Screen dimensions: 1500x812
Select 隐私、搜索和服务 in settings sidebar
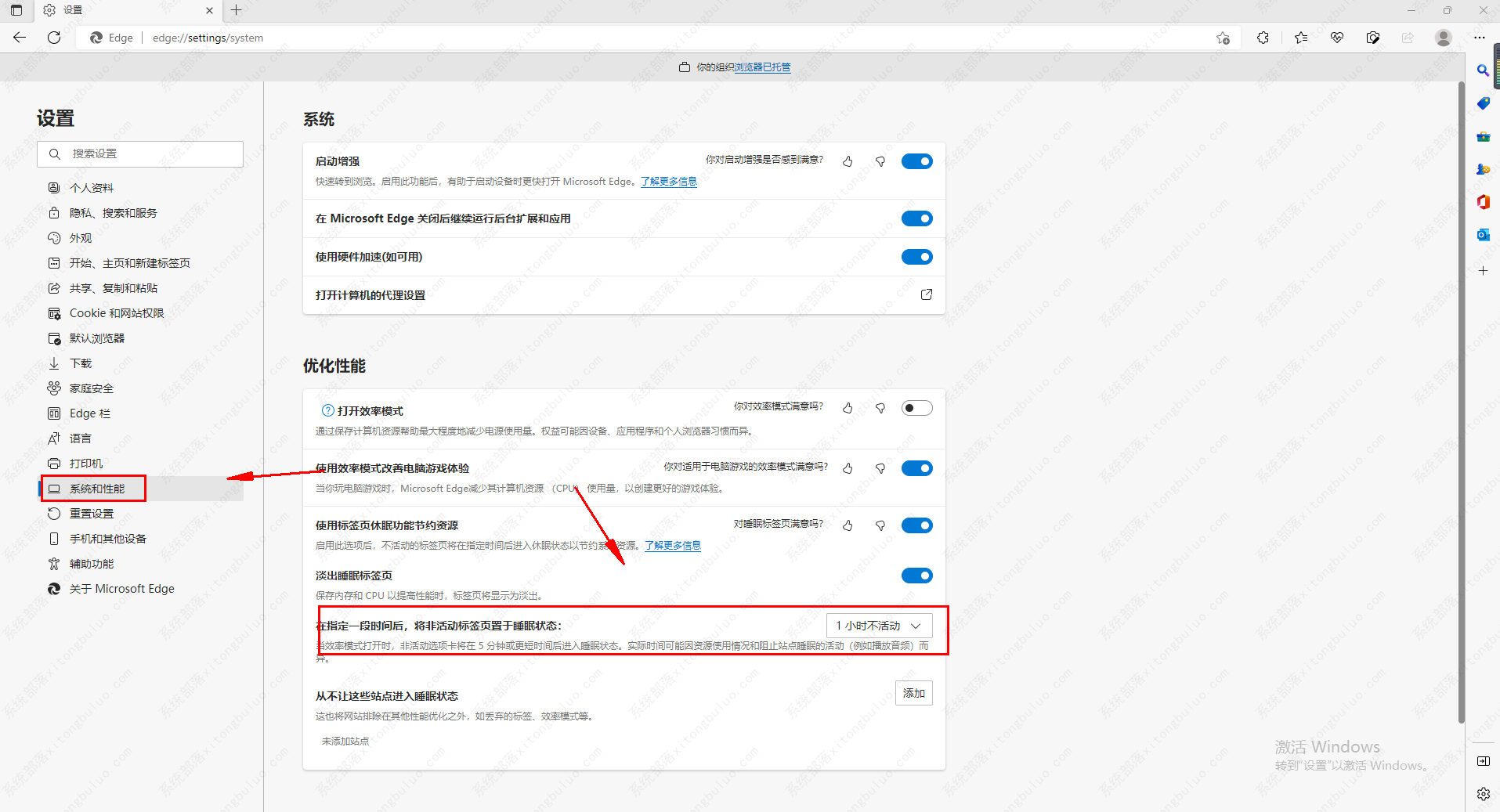113,213
